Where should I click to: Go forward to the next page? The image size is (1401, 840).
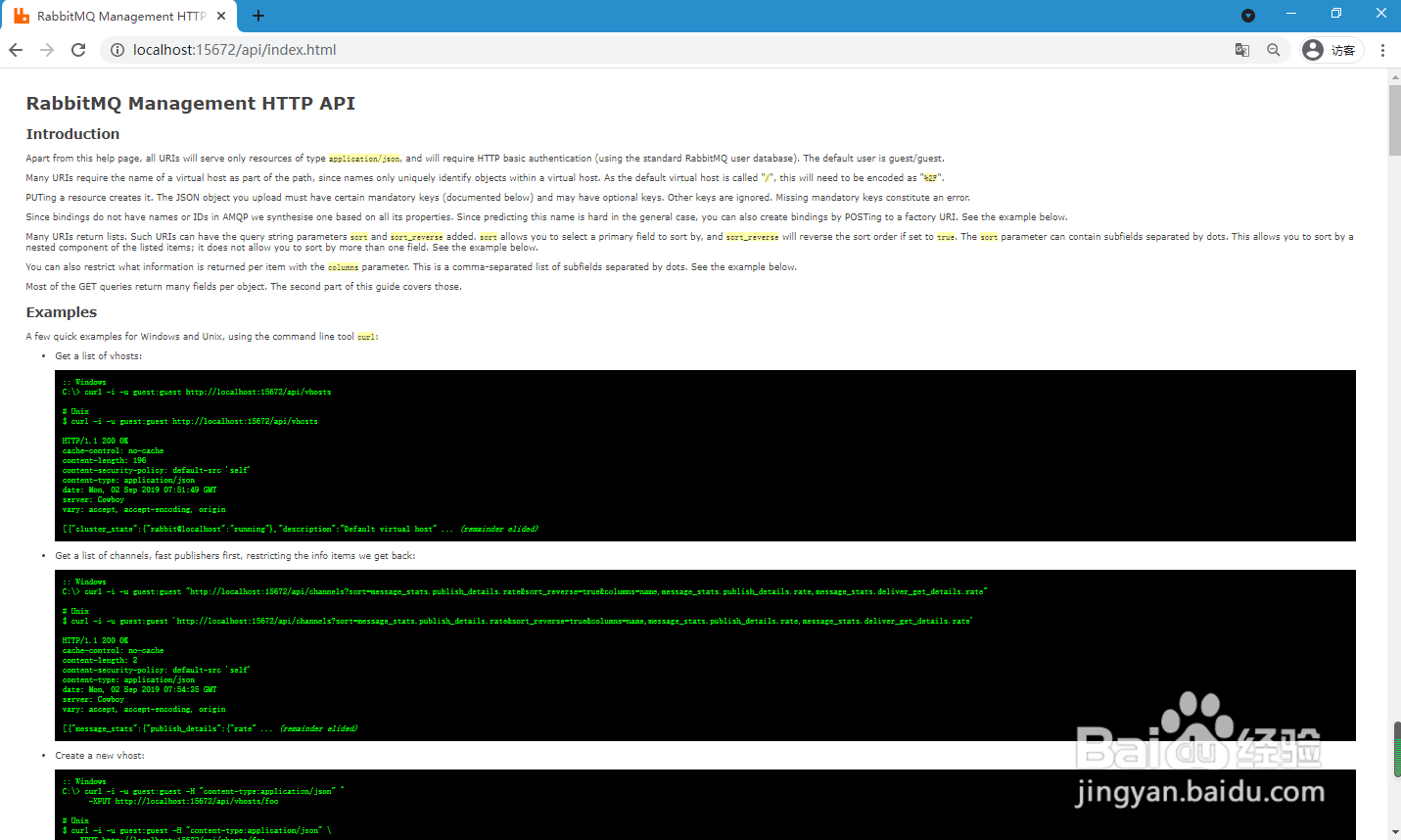click(x=47, y=50)
